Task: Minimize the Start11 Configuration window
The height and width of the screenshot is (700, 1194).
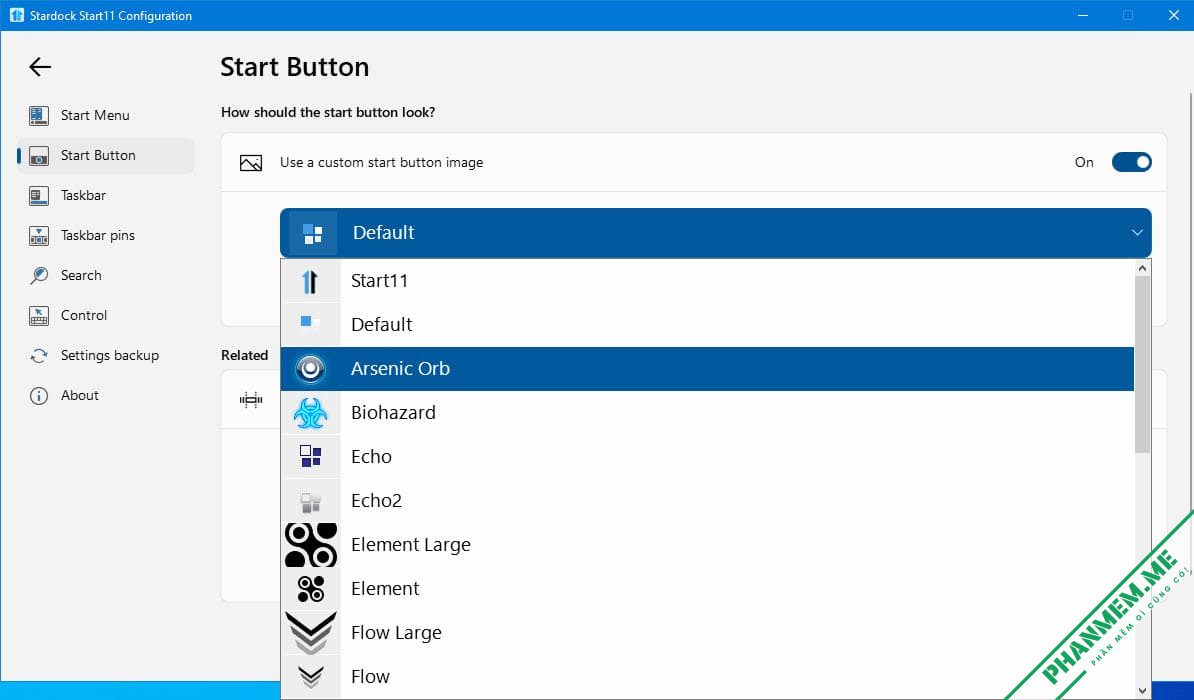Action: (x=1083, y=15)
